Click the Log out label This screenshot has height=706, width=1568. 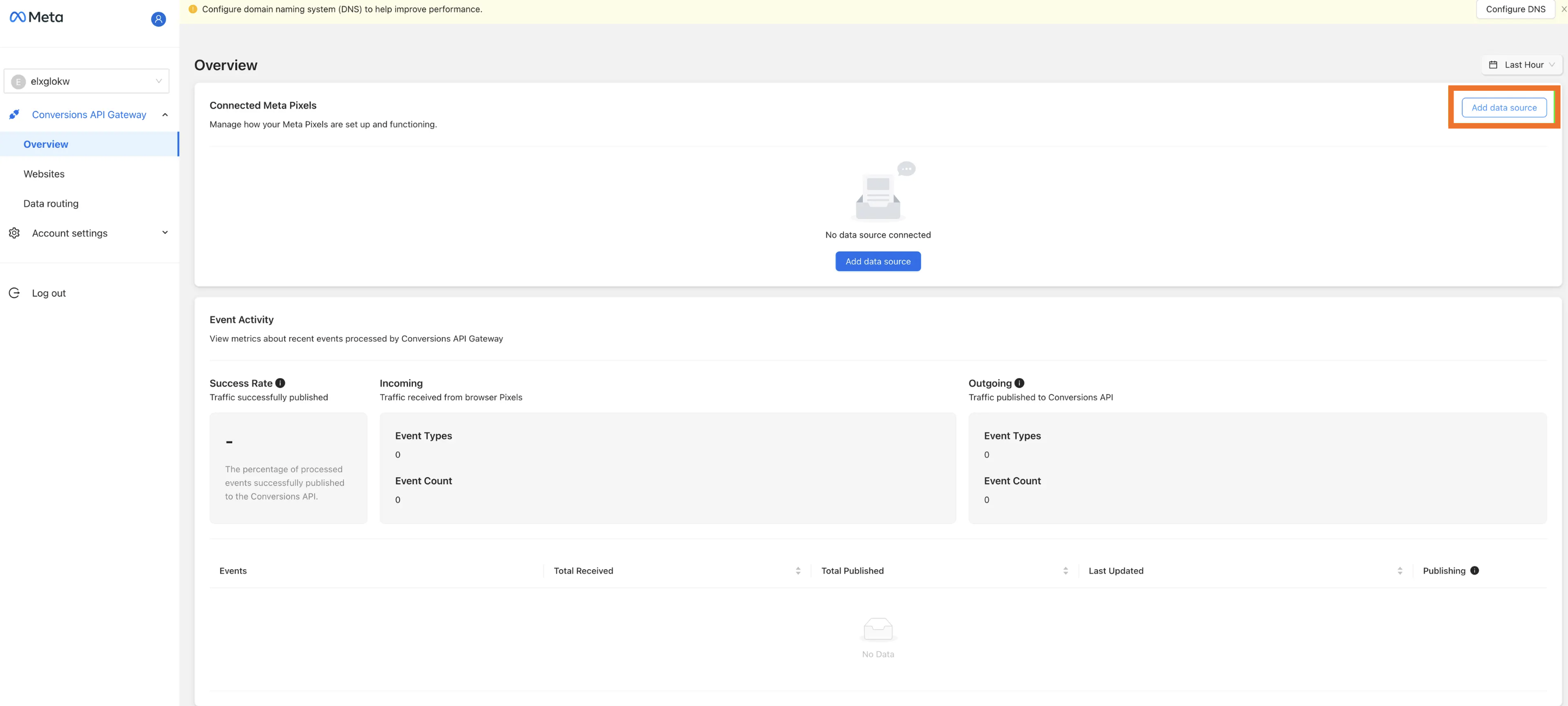coord(49,293)
